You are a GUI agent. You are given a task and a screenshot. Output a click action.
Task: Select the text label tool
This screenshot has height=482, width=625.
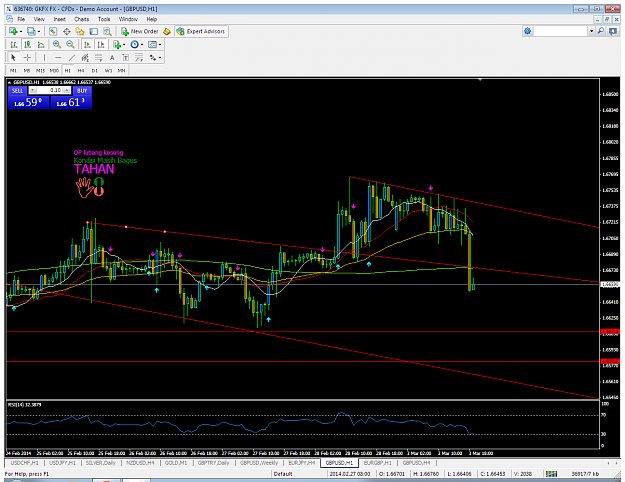click(126, 58)
